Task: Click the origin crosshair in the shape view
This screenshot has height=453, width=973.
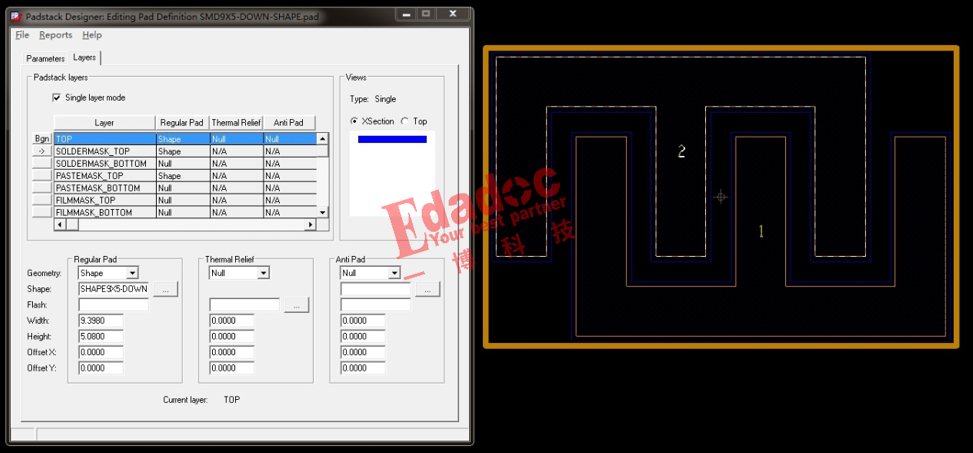Action: coord(720,197)
